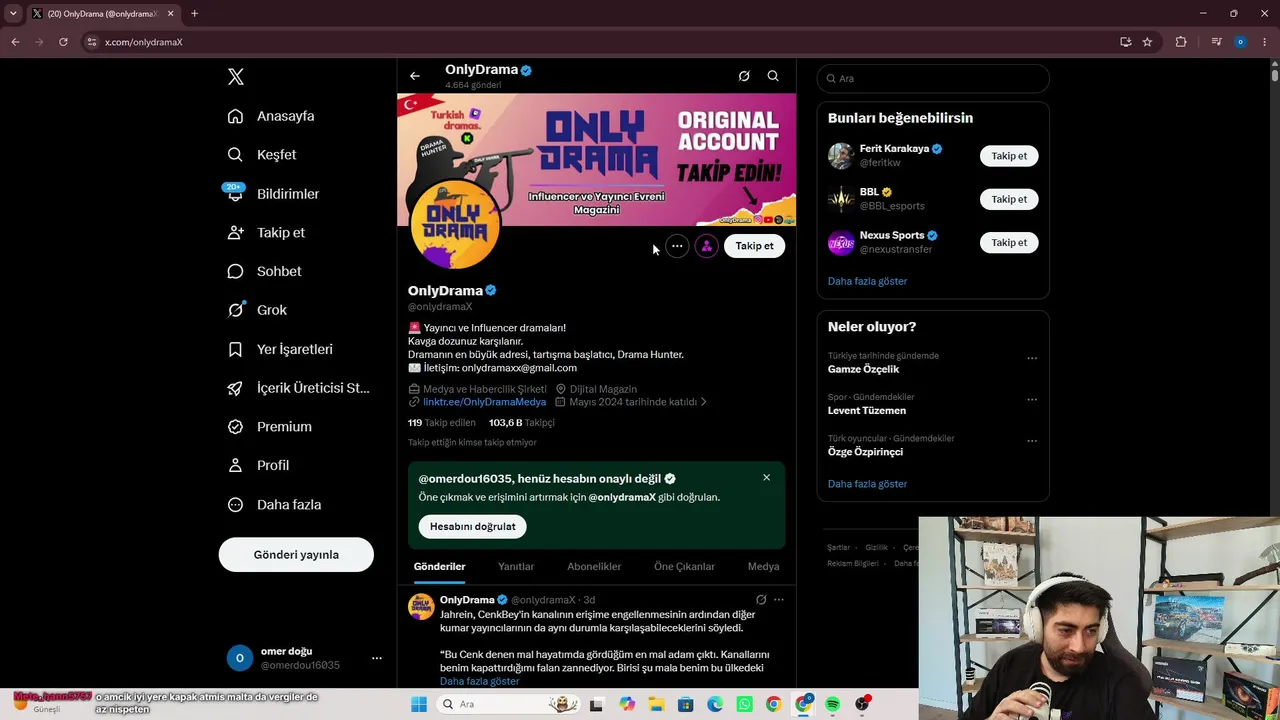Open account menu dots next to omer doğu
1280x720 pixels.
[377, 658]
